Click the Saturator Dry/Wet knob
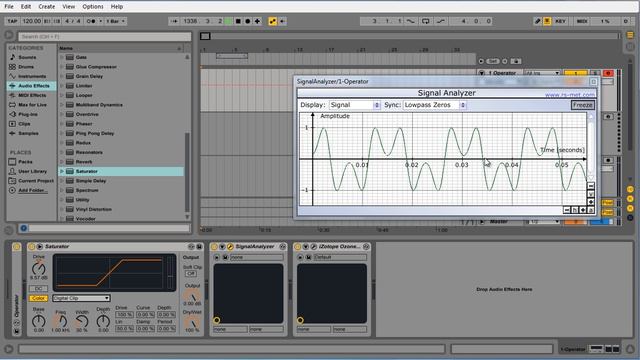Viewport: 640px width, 360px height. (x=192, y=322)
